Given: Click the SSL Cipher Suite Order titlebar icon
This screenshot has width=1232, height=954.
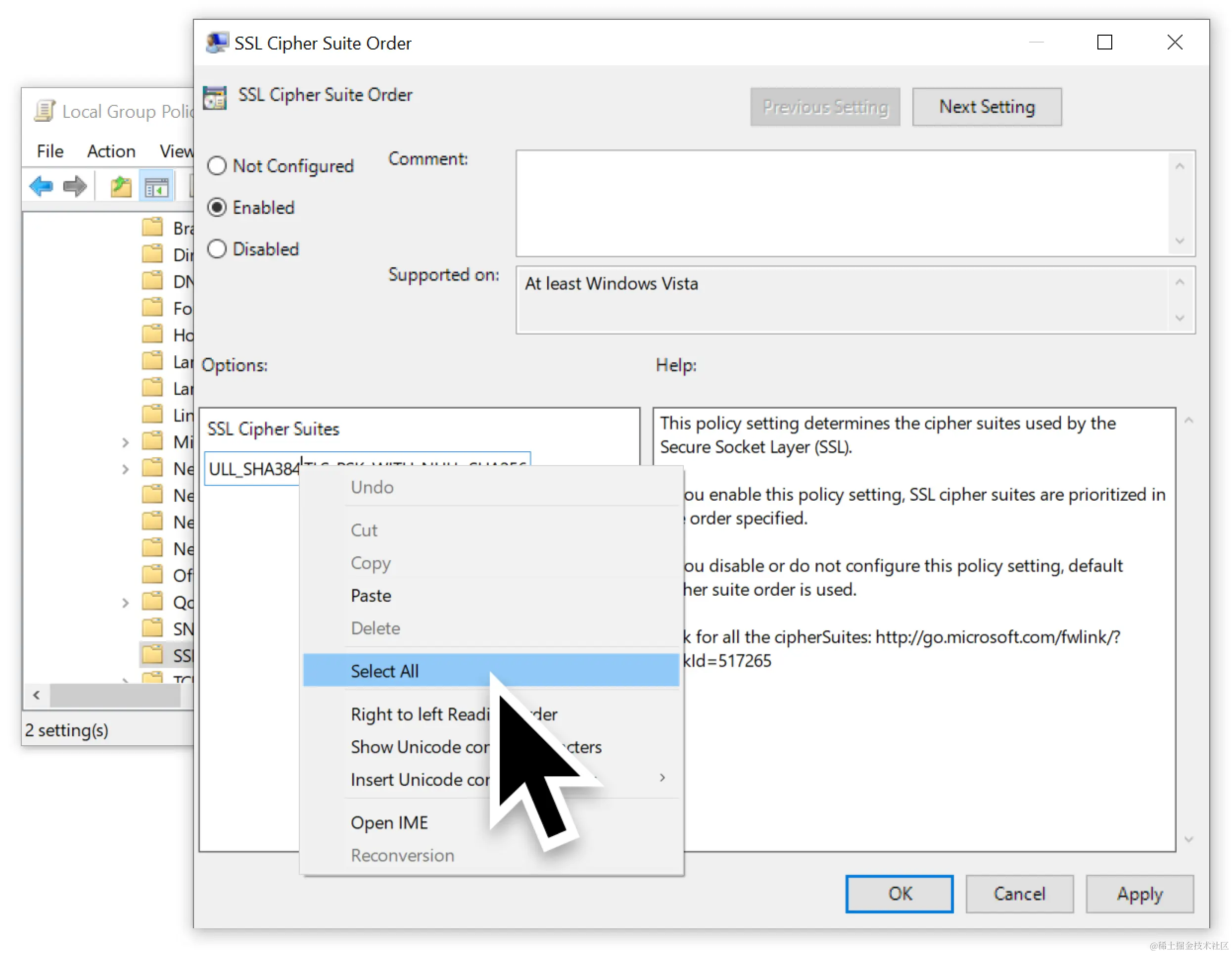Looking at the screenshot, I should pos(217,43).
